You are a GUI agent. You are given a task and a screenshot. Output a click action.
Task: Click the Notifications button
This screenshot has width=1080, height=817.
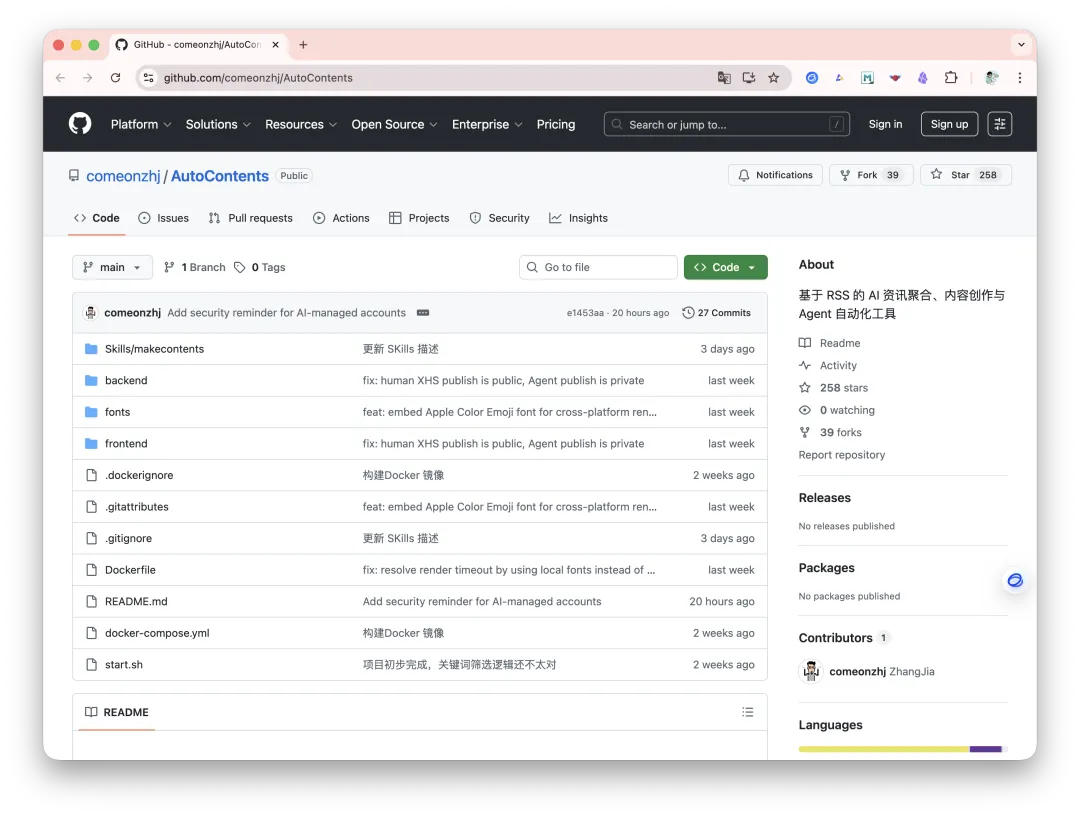[x=775, y=175]
